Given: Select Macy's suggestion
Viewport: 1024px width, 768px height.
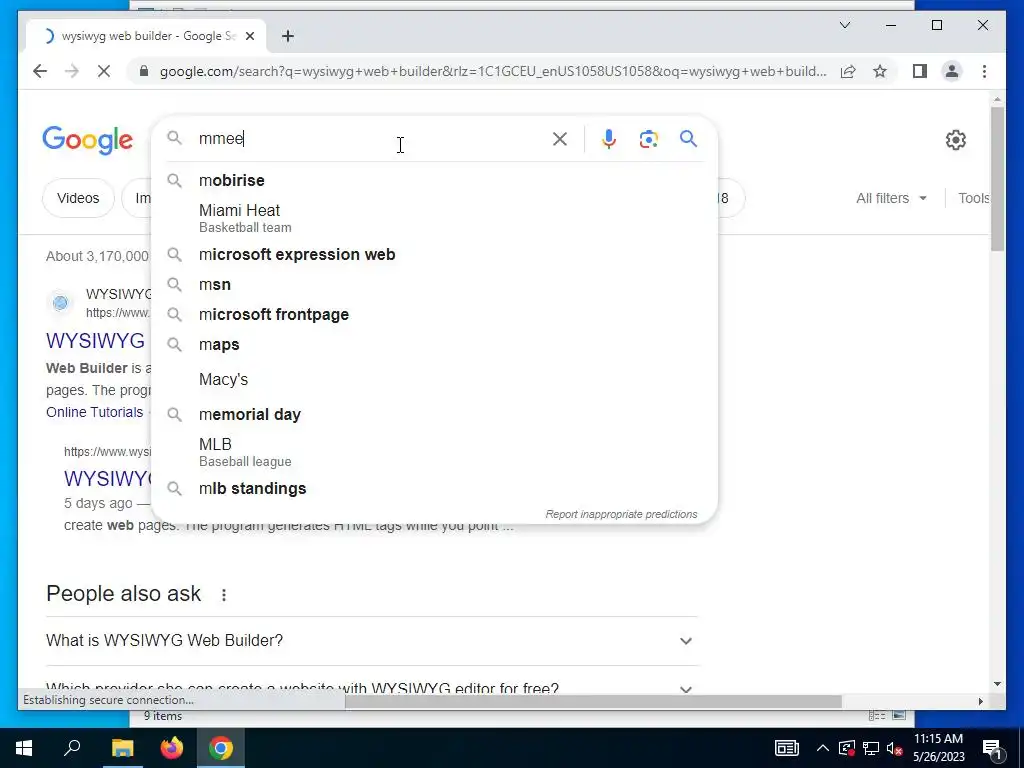Looking at the screenshot, I should [434, 379].
